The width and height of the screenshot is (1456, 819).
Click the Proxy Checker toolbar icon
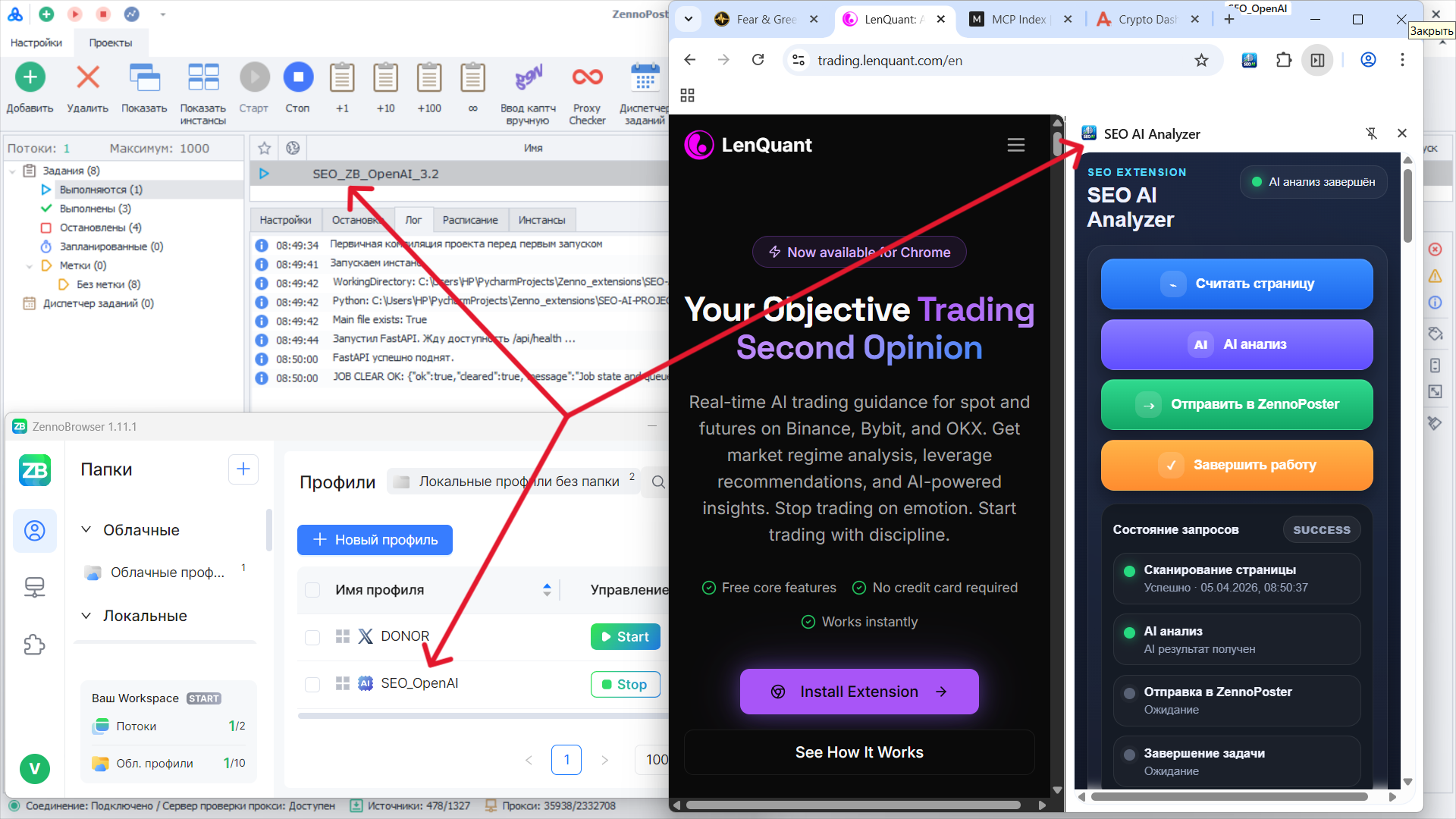point(587,78)
